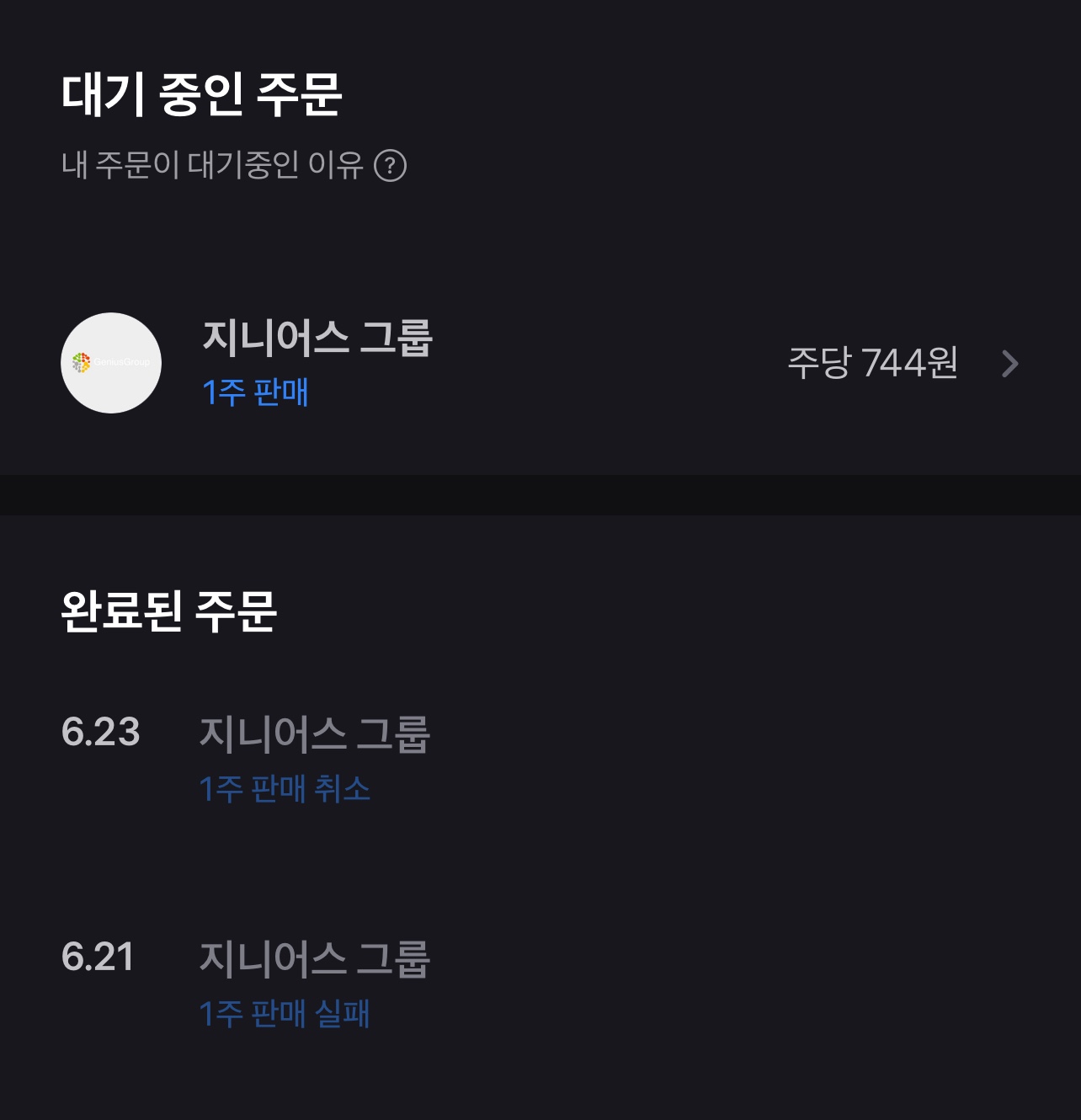The image size is (1081, 1120).
Task: Tap the '1주 판매 취소' status text
Action: pos(285,789)
